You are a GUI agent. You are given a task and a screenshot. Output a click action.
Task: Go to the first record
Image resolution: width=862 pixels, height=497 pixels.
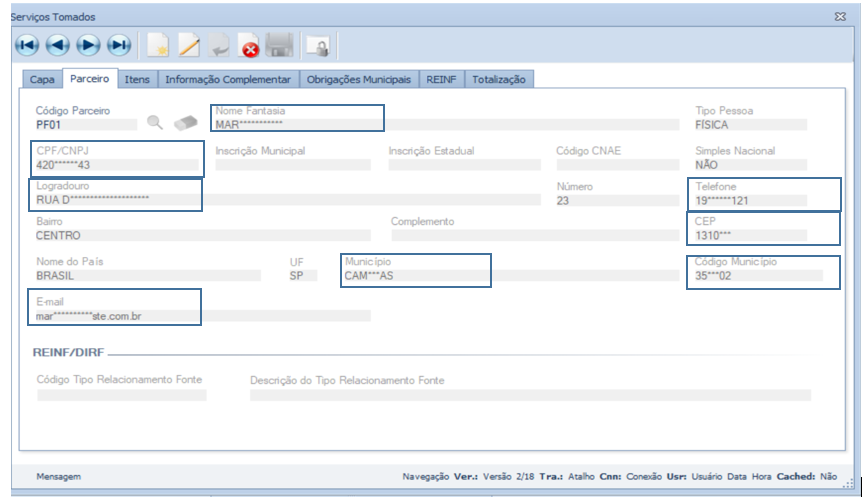27,45
